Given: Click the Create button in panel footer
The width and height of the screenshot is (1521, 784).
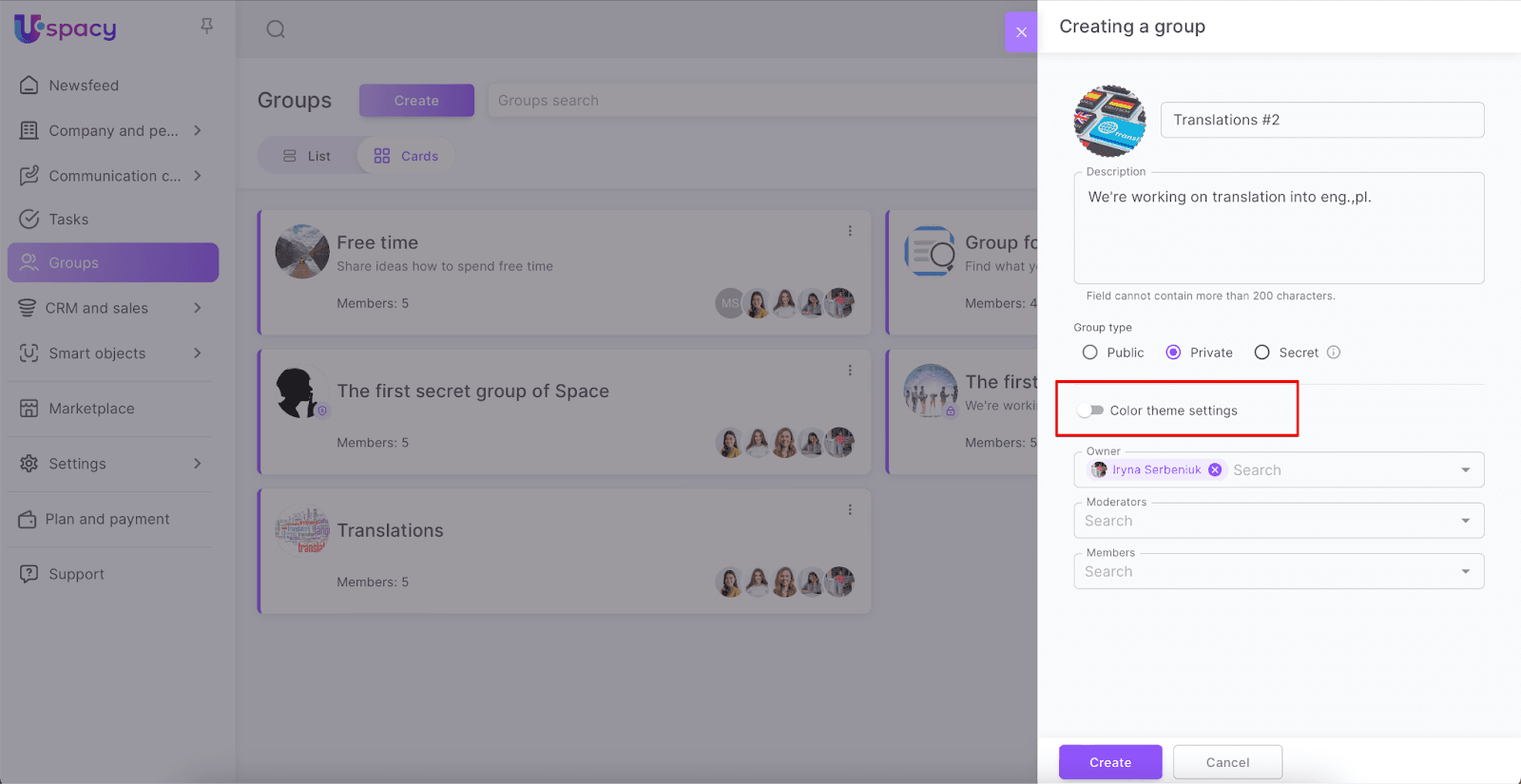Looking at the screenshot, I should click(1110, 762).
